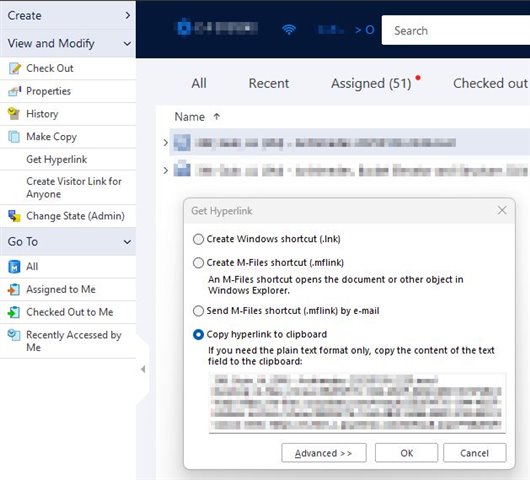The height and width of the screenshot is (480, 530).
Task: Click the Wi-Fi connection status icon
Action: coord(289,30)
